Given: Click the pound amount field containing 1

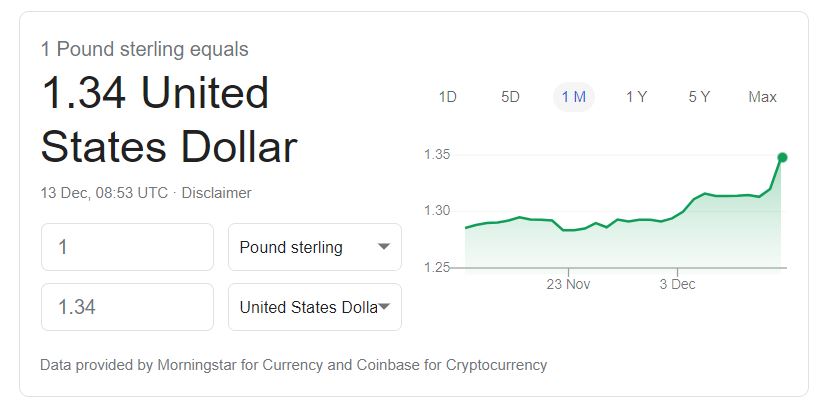Looking at the screenshot, I should pos(127,247).
